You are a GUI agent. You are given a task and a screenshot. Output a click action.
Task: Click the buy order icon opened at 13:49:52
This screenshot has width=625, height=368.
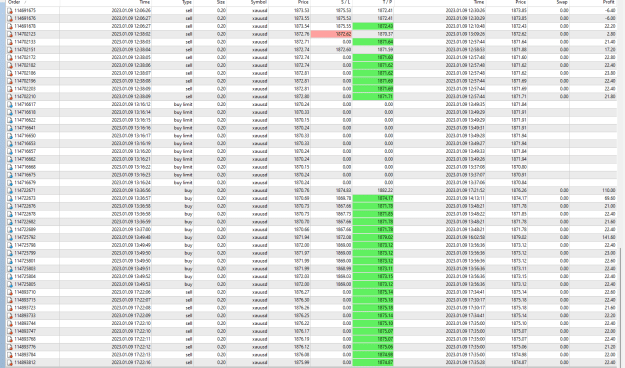10,276
